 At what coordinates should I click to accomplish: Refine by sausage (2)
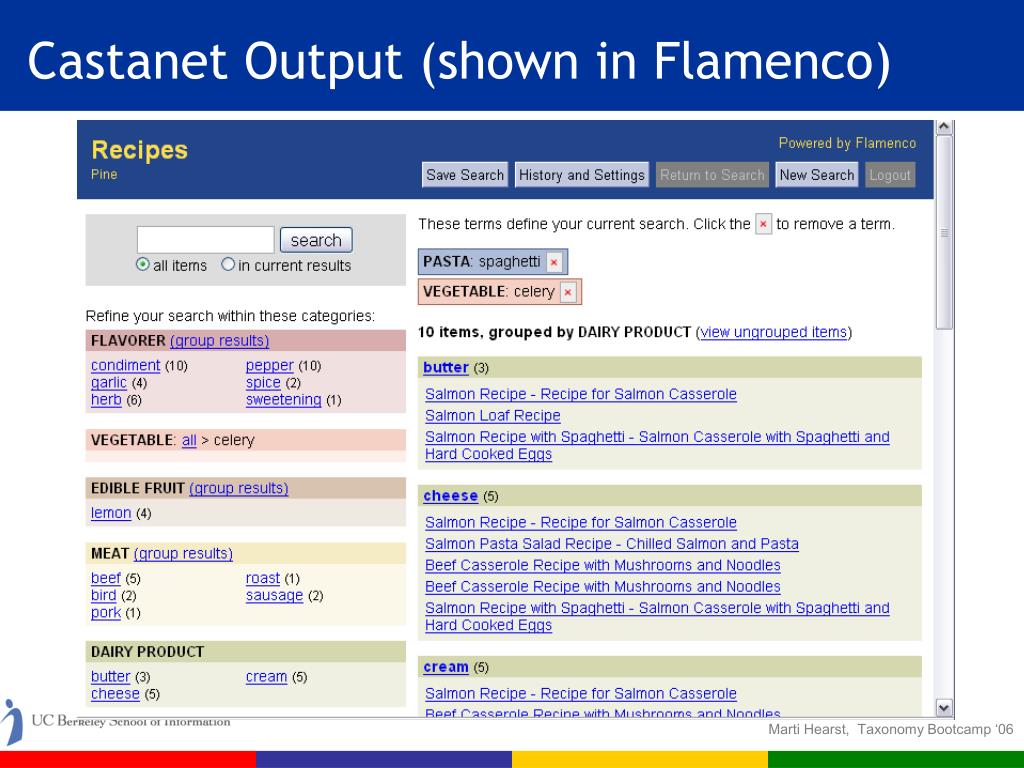[x=274, y=595]
